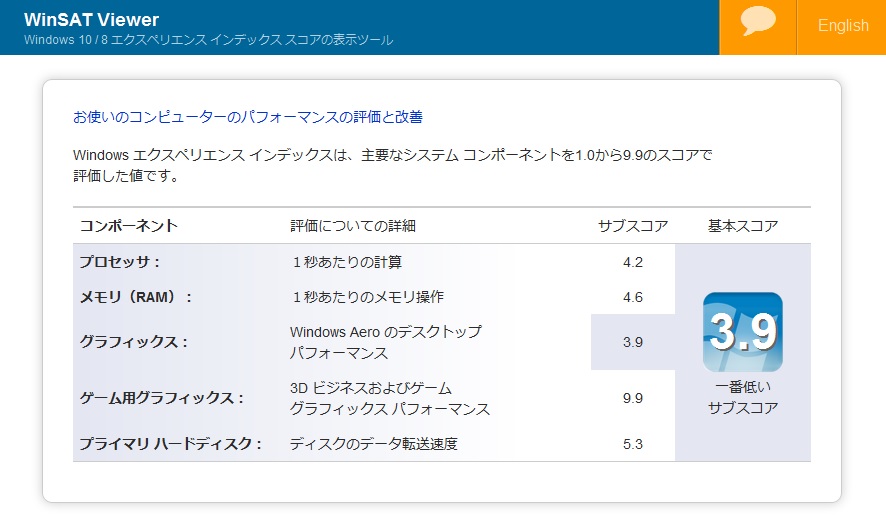The width and height of the screenshot is (886, 527).
Task: Switch language with the English button
Action: (842, 26)
